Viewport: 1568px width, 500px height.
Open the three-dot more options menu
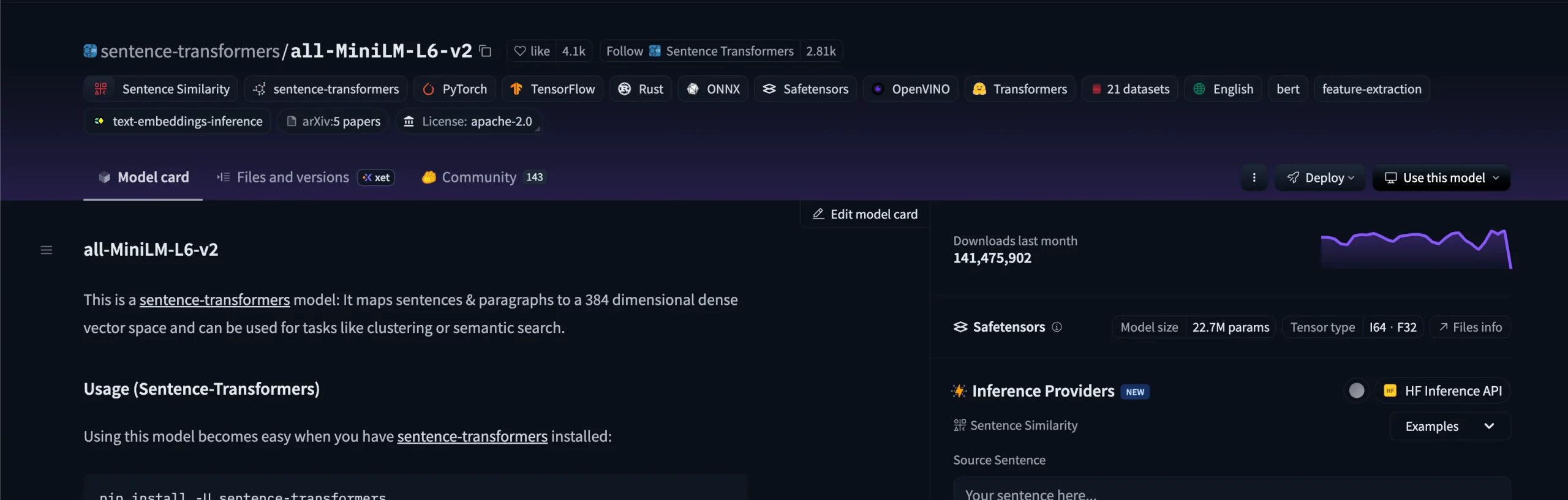coord(1254,177)
